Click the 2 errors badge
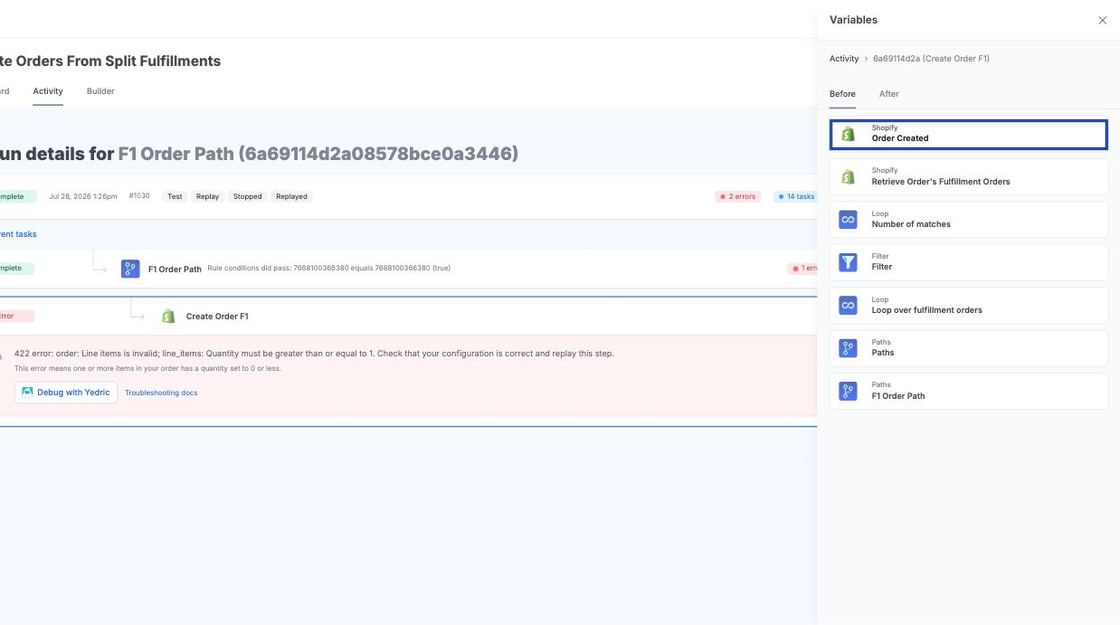The width and height of the screenshot is (1120, 625). (737, 196)
